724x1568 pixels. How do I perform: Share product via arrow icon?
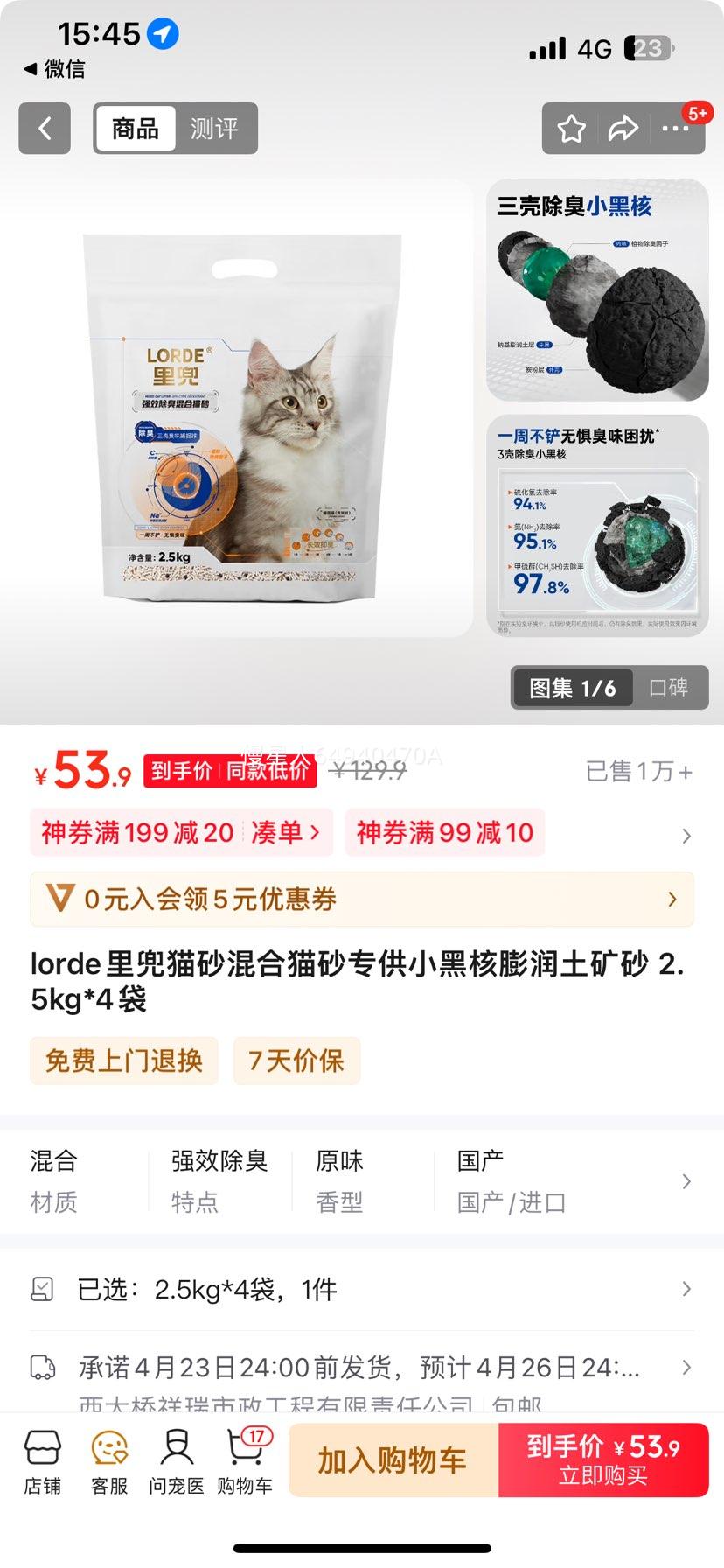click(x=623, y=129)
